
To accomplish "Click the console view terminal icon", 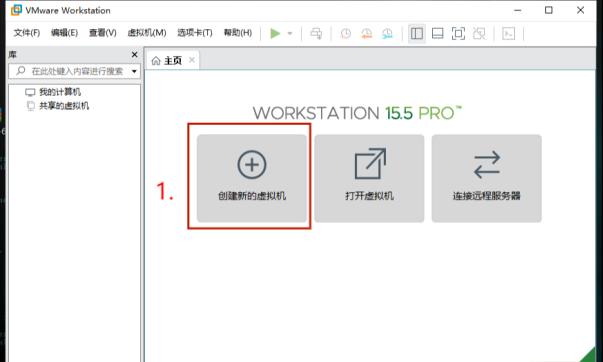I will [508, 33].
